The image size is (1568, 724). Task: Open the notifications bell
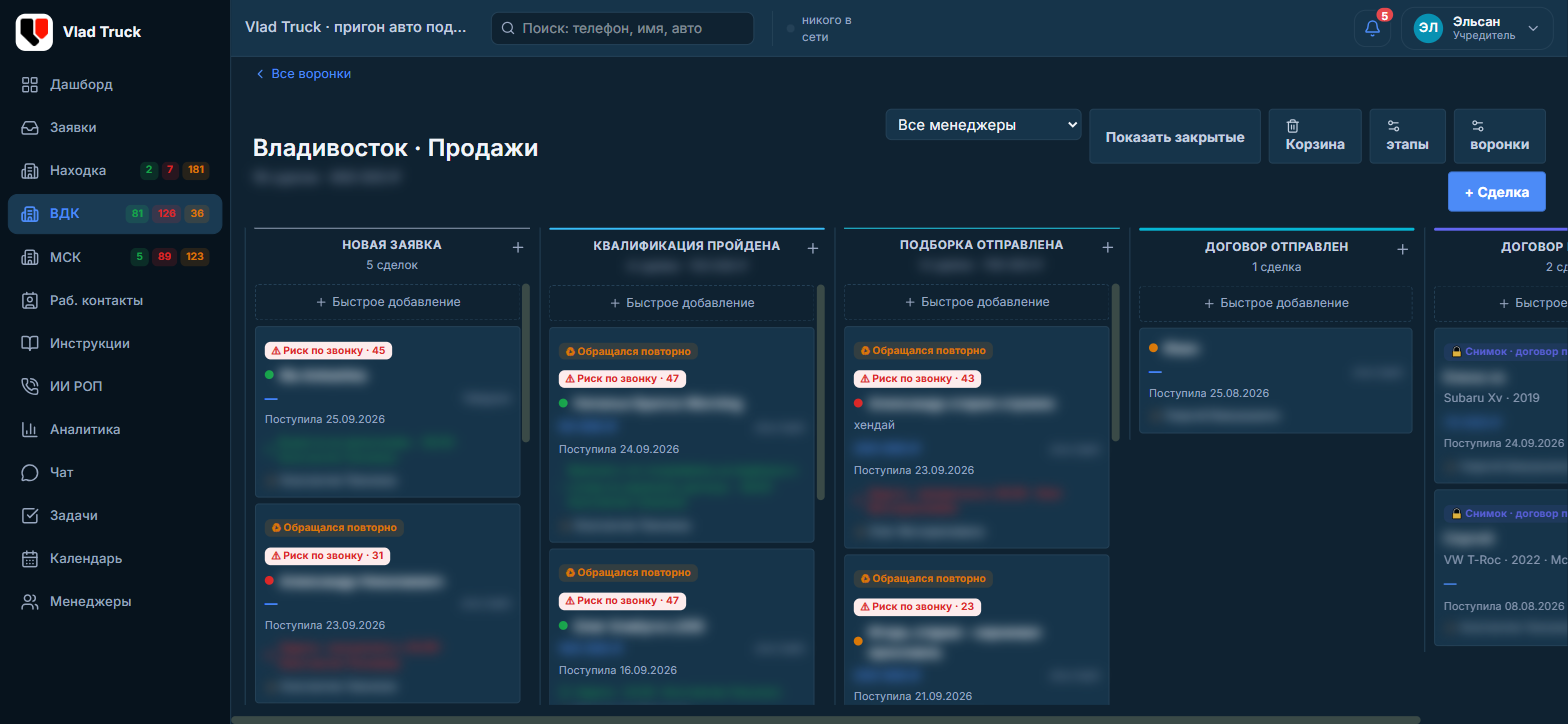pyautogui.click(x=1372, y=28)
